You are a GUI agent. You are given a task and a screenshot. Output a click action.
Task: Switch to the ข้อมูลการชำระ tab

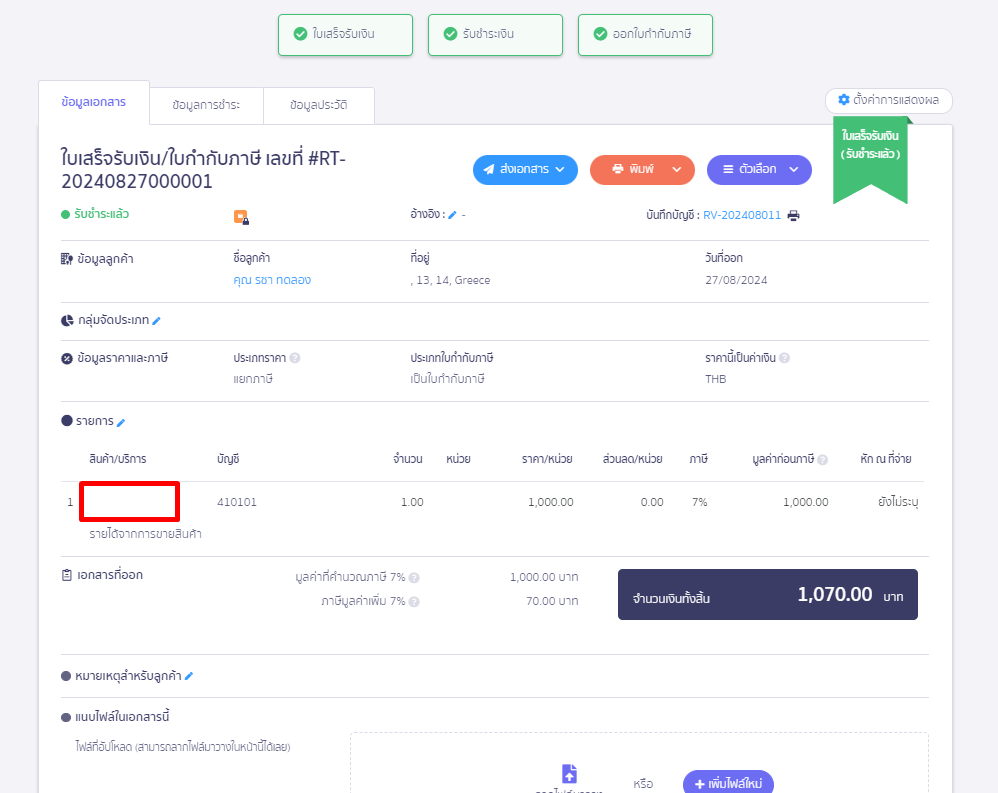[x=205, y=105]
